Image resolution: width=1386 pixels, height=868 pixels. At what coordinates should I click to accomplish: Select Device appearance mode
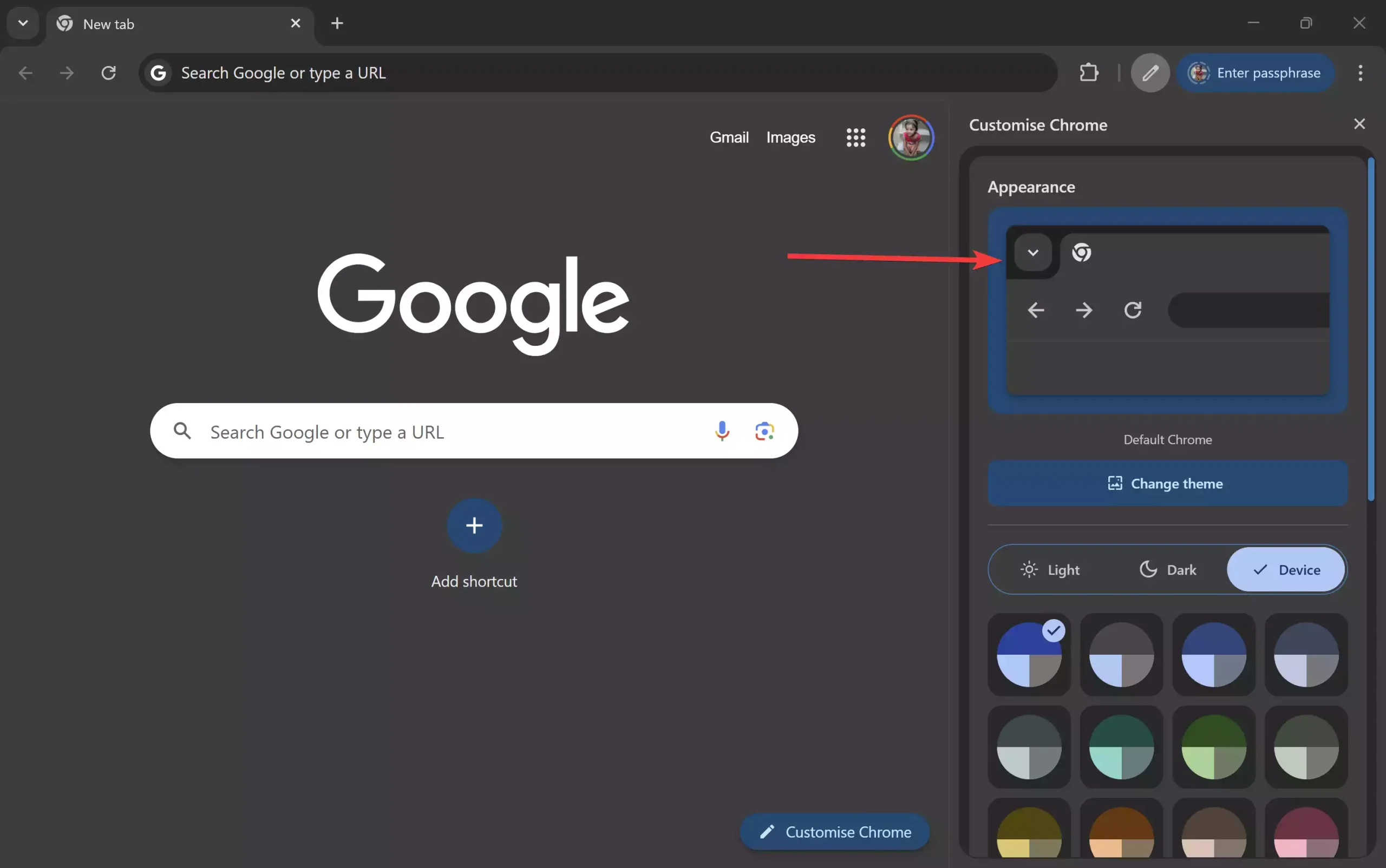pyautogui.click(x=1286, y=569)
